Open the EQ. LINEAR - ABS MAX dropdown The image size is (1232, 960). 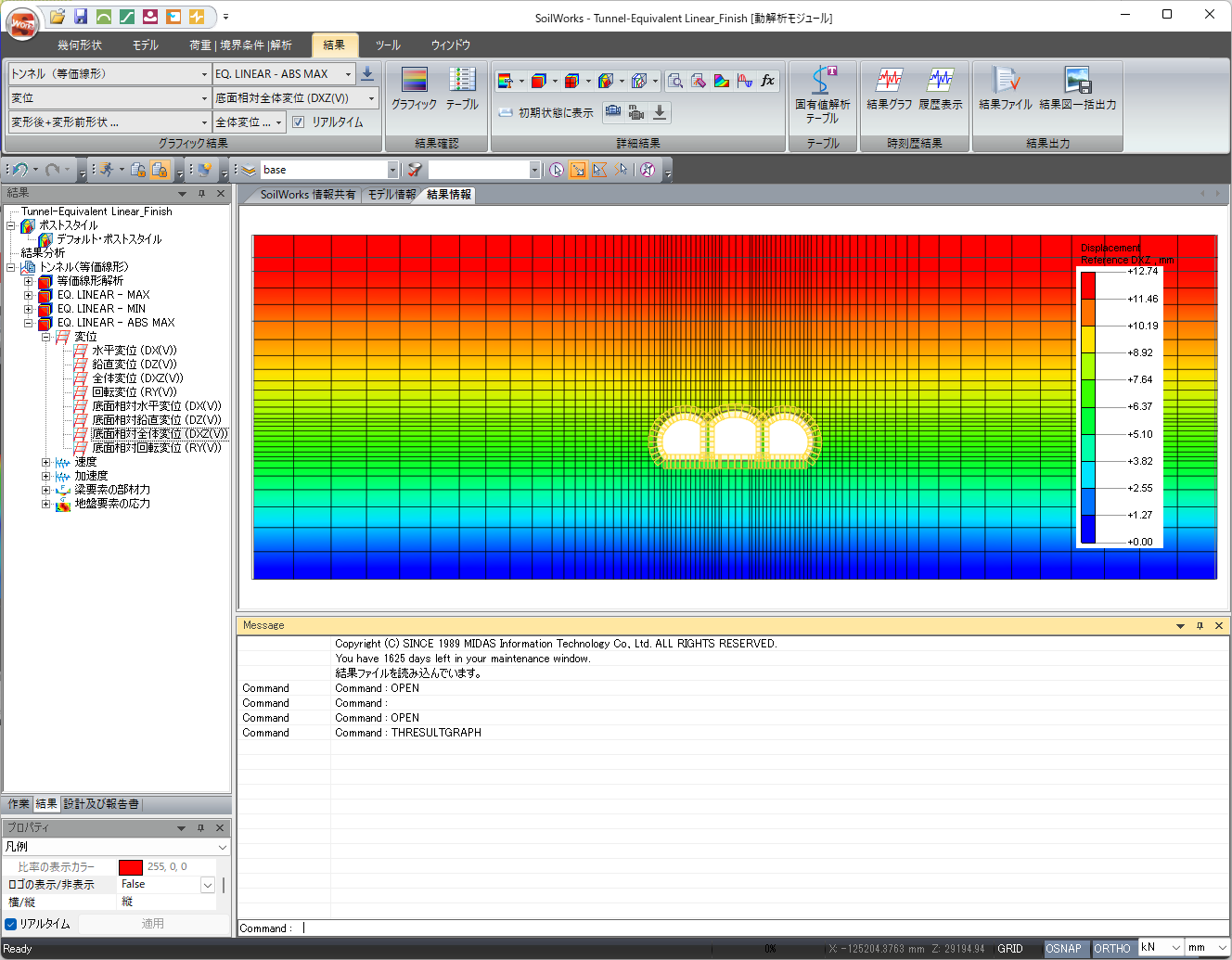point(284,74)
